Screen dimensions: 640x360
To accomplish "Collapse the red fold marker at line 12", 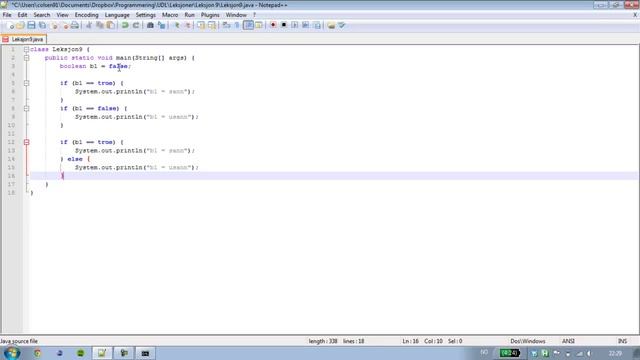I will click(x=27, y=142).
